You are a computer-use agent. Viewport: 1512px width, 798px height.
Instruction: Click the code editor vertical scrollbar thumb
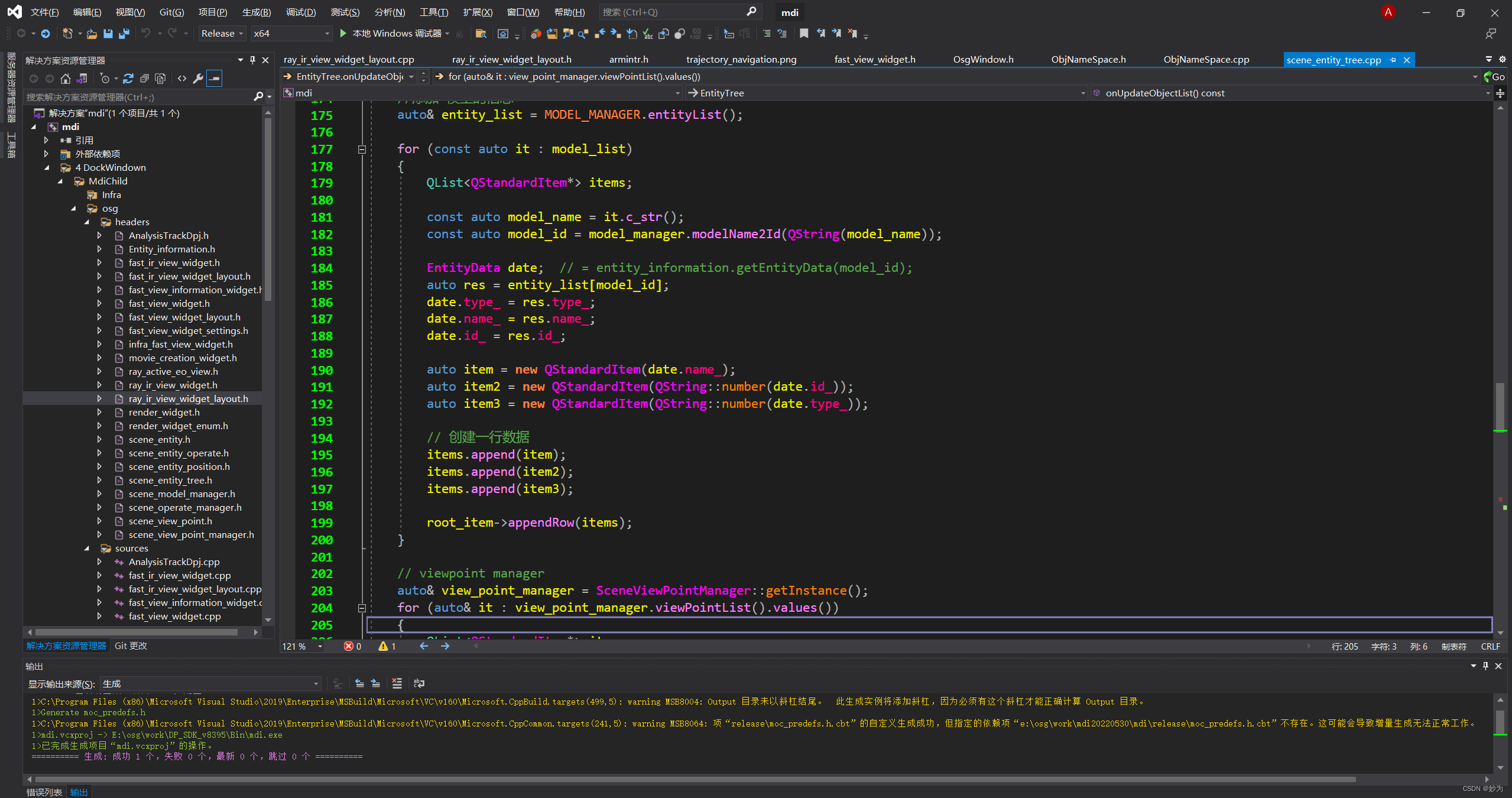1500,407
